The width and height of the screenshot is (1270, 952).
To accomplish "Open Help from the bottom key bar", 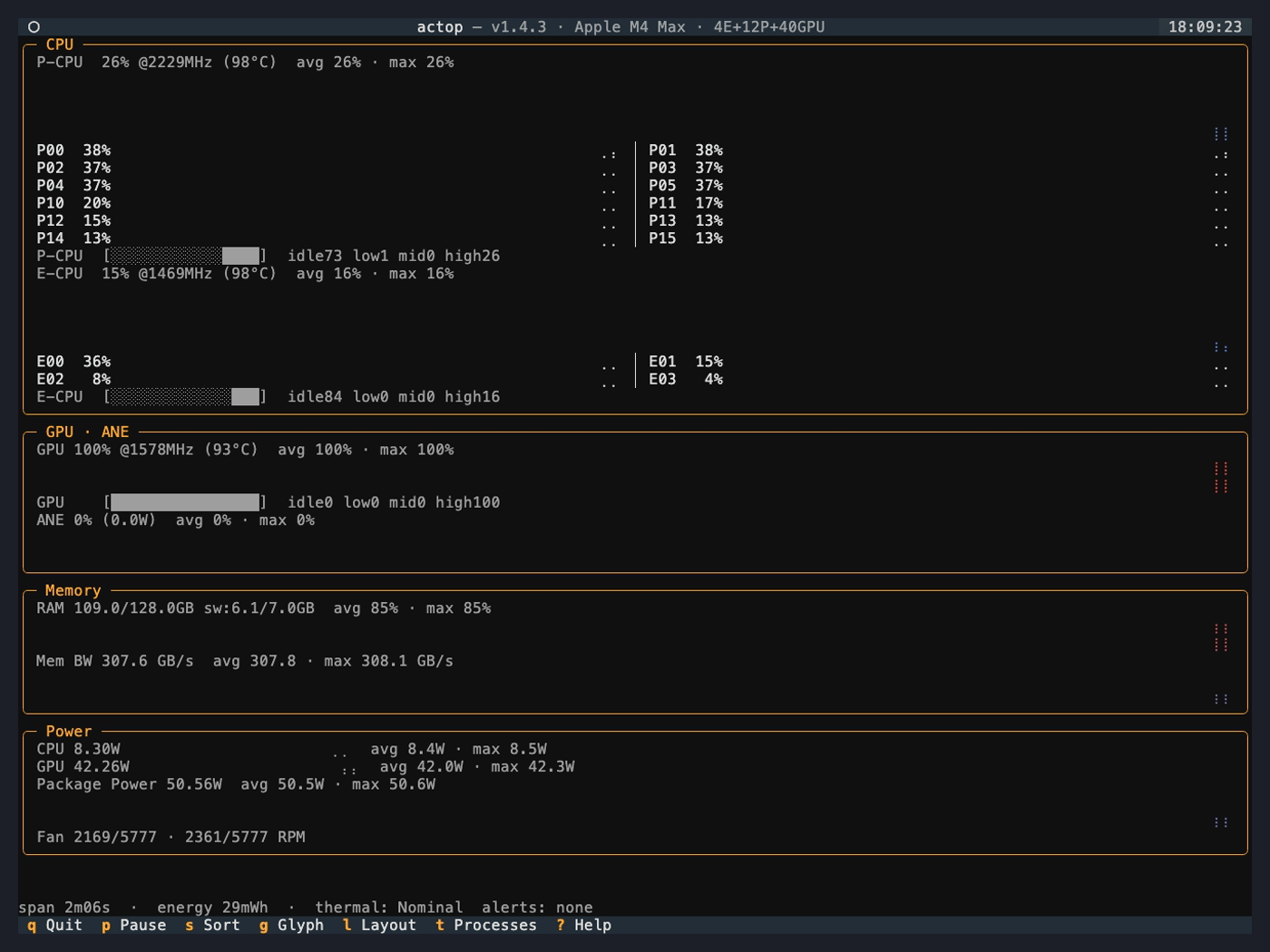I will (583, 925).
